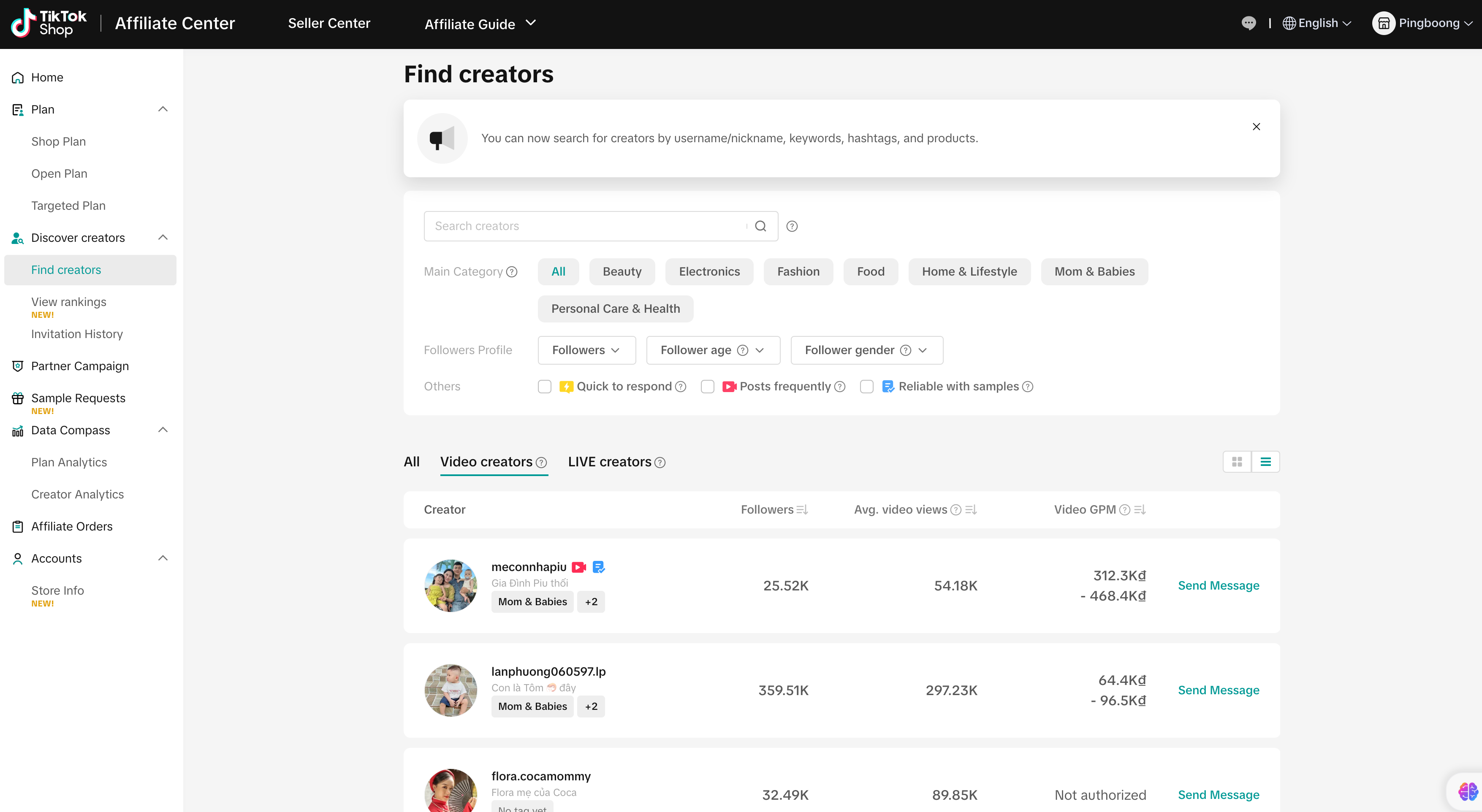Dismiss the search announcement banner
This screenshot has width=1482, height=812.
click(x=1256, y=127)
